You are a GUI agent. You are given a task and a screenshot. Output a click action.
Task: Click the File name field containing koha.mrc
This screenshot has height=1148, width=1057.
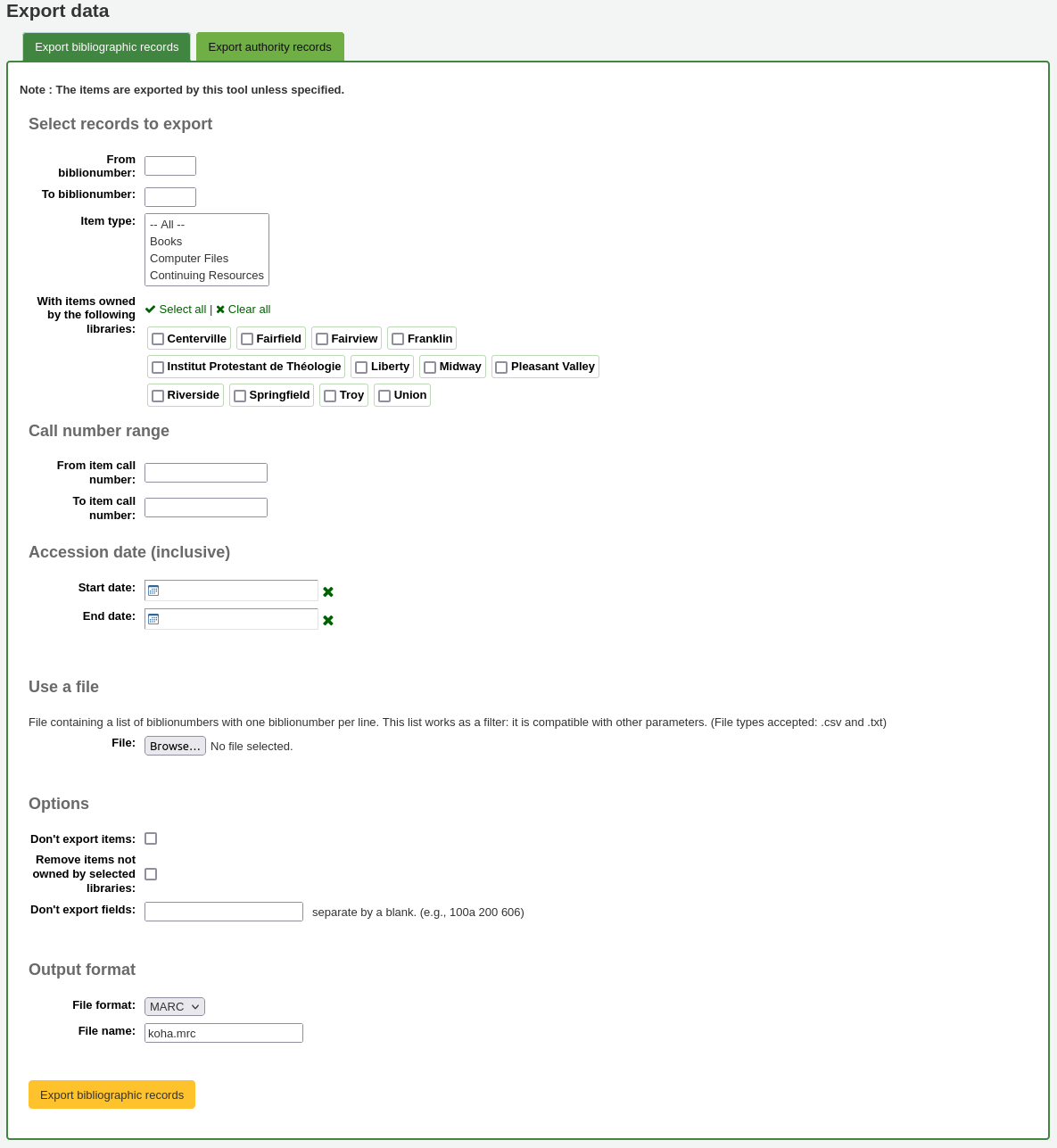(x=223, y=1032)
